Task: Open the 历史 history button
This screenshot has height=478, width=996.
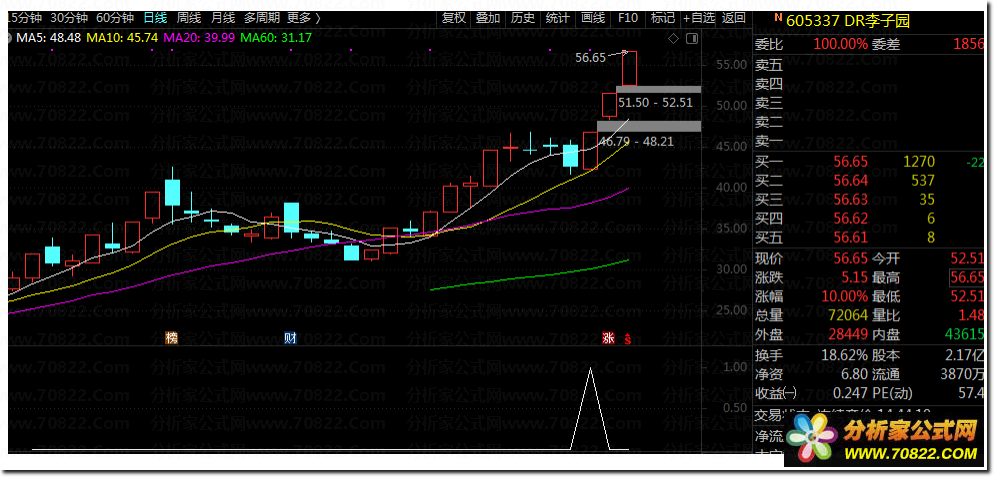Action: pyautogui.click(x=523, y=18)
